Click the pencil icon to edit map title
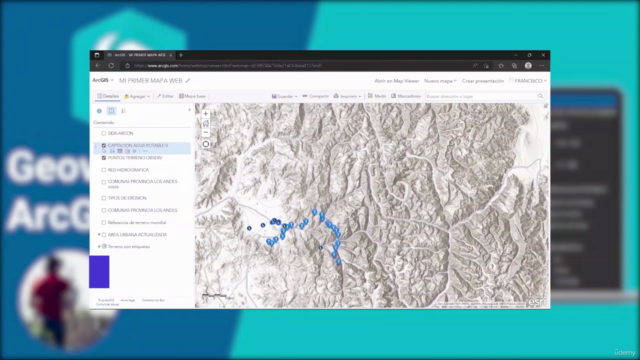Screen dimensions: 640x360 188,81
